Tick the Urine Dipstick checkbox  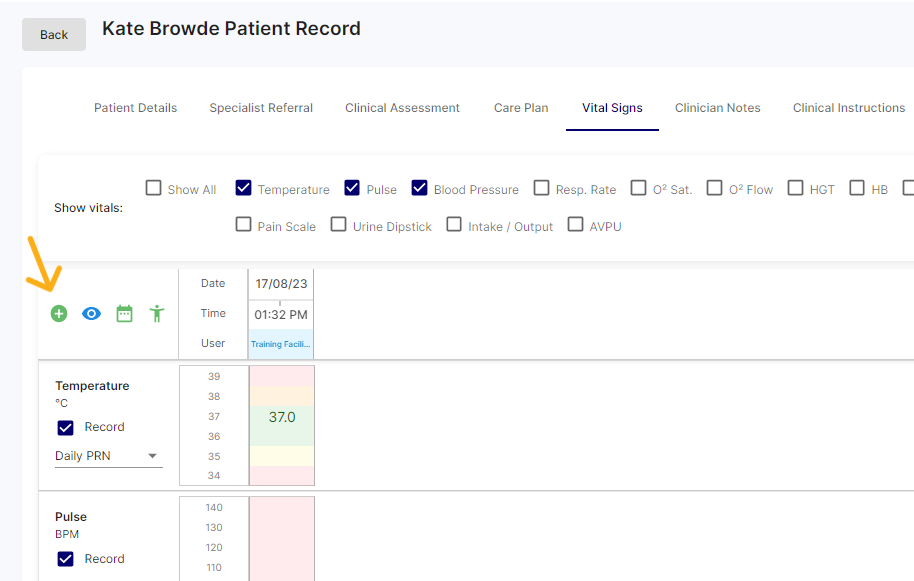pos(339,225)
